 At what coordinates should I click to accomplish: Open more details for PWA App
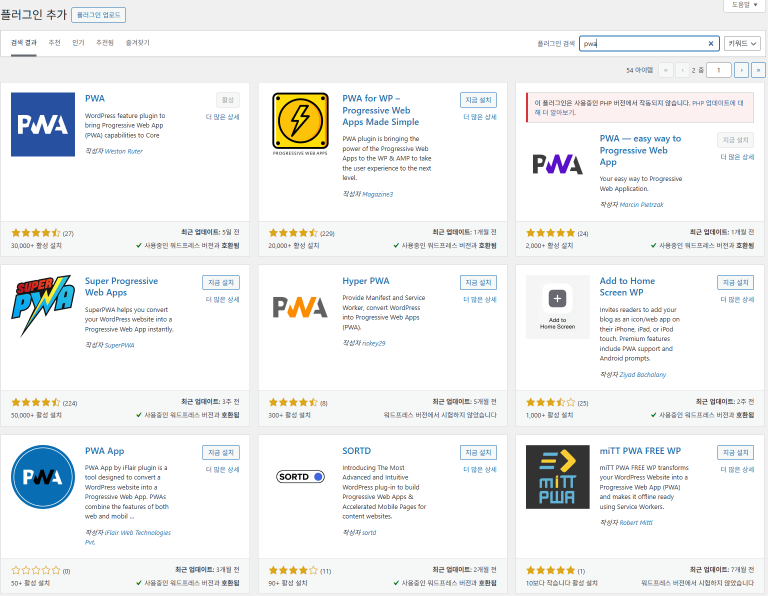coord(222,470)
